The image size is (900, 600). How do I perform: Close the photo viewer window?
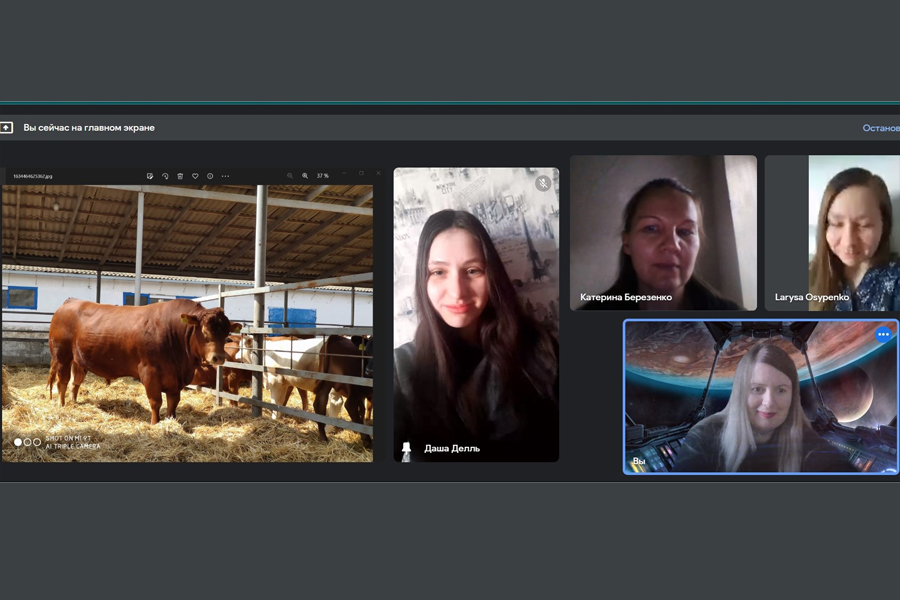coord(378,173)
